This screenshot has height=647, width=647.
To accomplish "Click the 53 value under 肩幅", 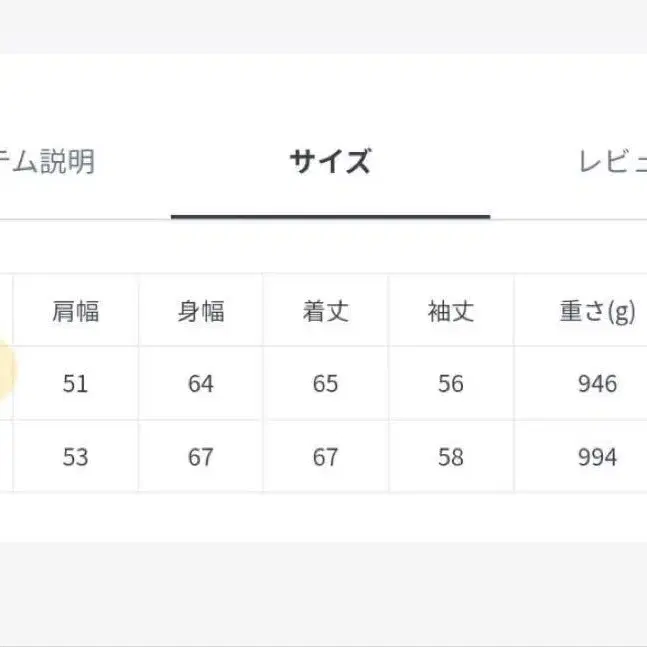I will click(75, 457).
